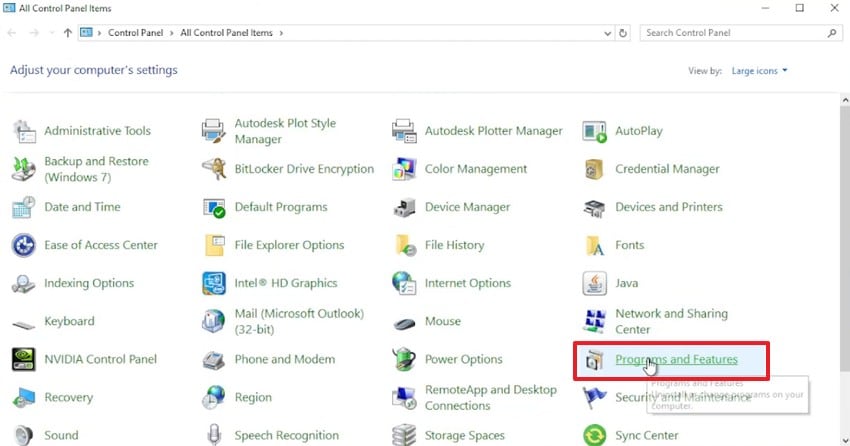Expand the address bar history dropdown
The width and height of the screenshot is (850, 446).
pyautogui.click(x=607, y=33)
